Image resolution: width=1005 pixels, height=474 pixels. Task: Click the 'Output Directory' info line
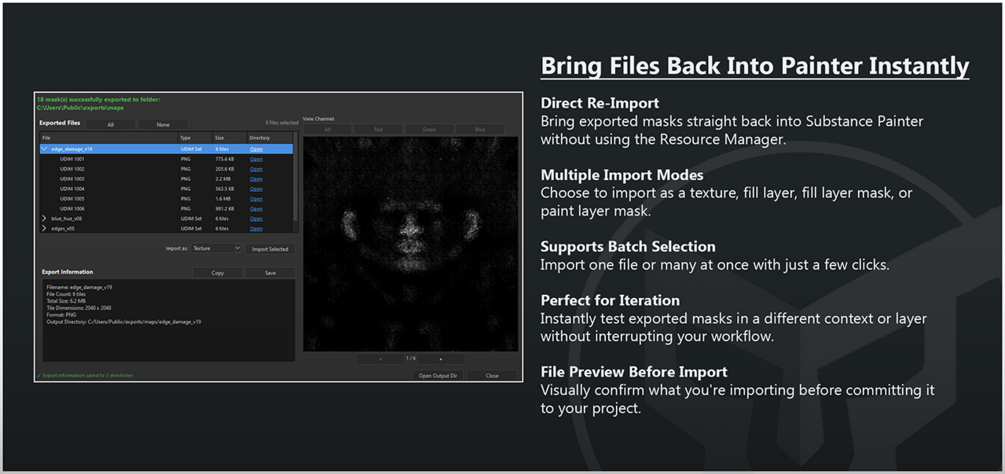pyautogui.click(x=124, y=322)
